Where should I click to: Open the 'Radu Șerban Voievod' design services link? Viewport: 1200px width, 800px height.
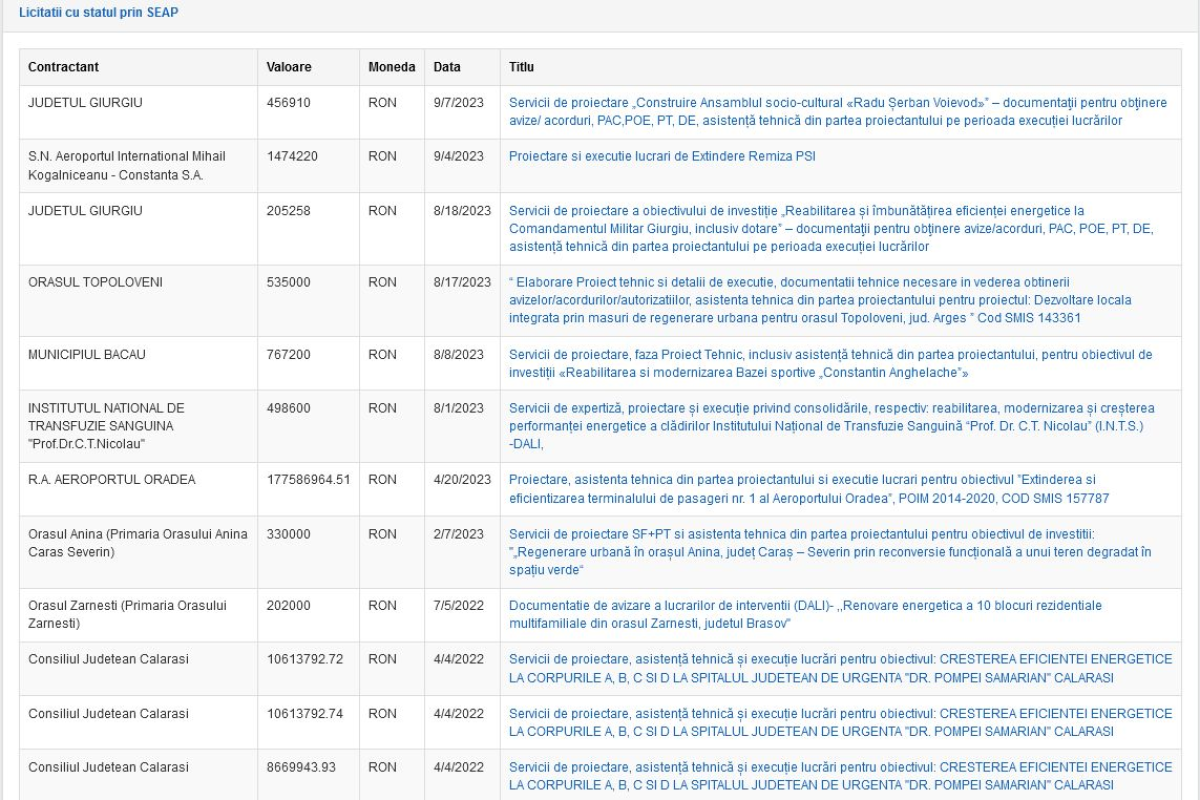point(837,111)
